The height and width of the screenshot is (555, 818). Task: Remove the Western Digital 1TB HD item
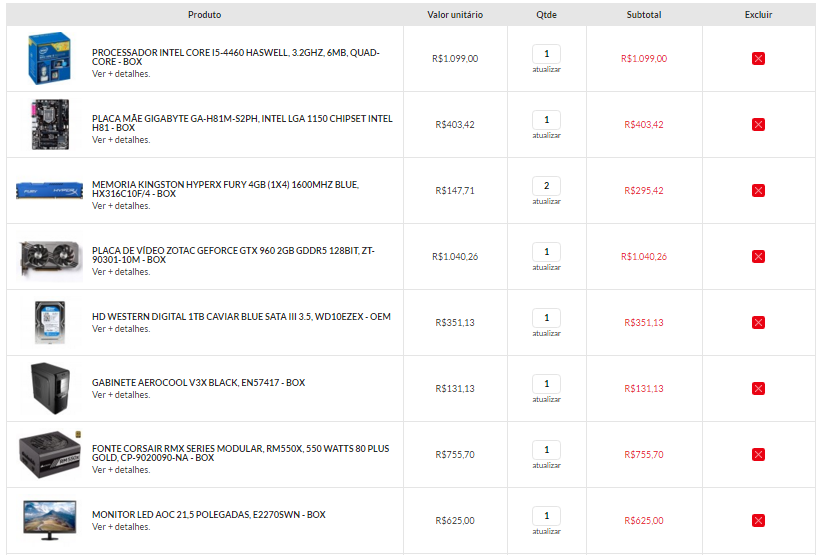pos(758,322)
